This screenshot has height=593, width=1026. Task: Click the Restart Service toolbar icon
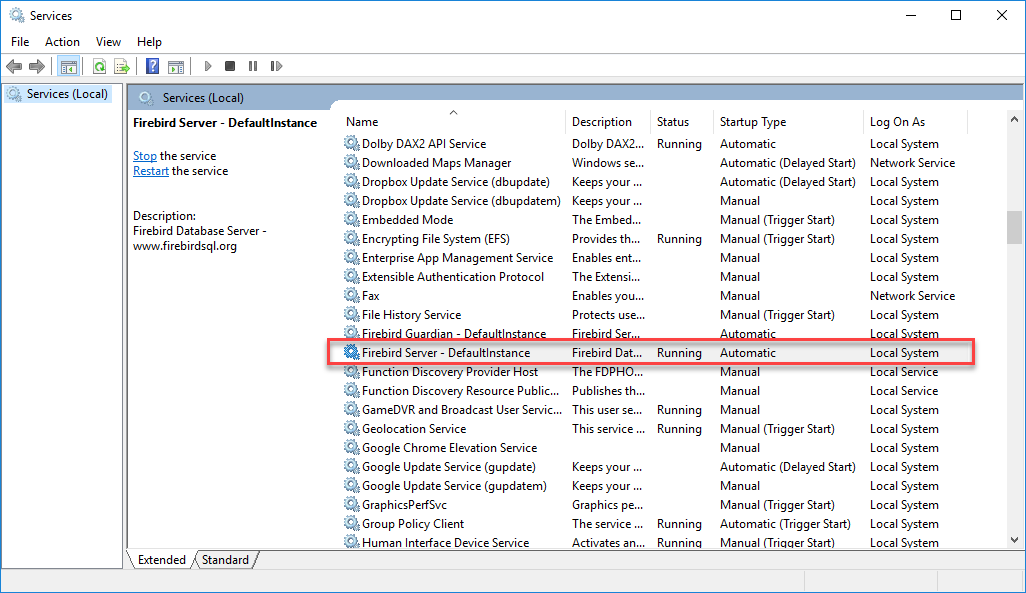click(275, 66)
